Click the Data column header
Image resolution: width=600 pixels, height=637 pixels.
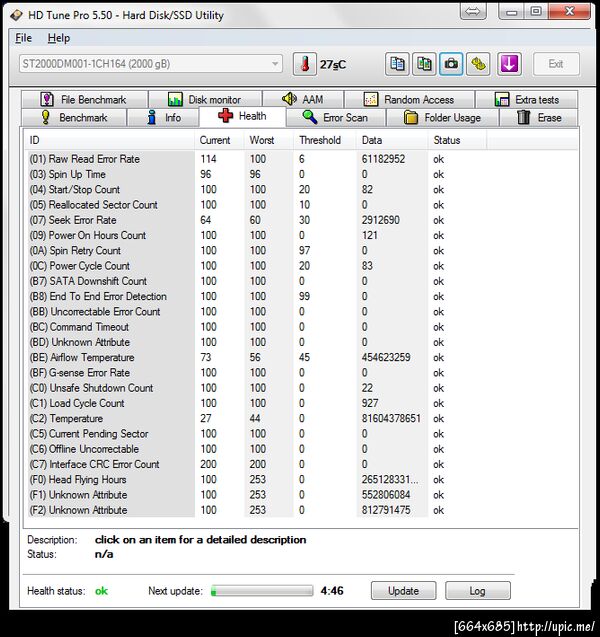tap(392, 140)
